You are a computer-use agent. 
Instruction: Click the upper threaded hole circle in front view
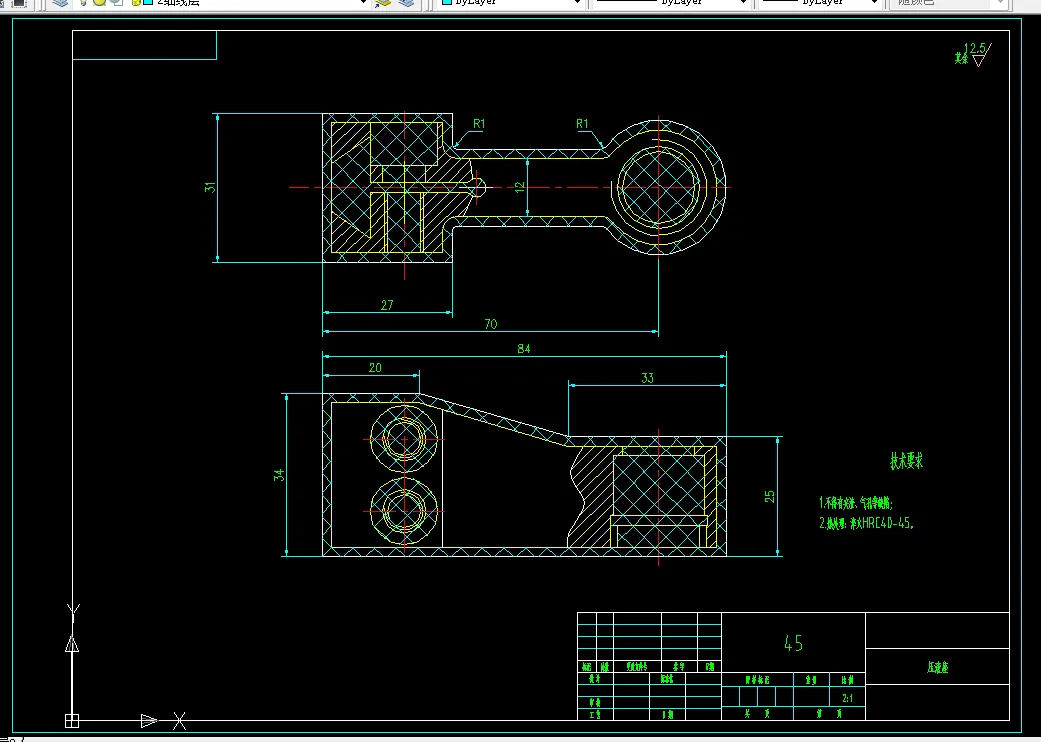coord(404,439)
